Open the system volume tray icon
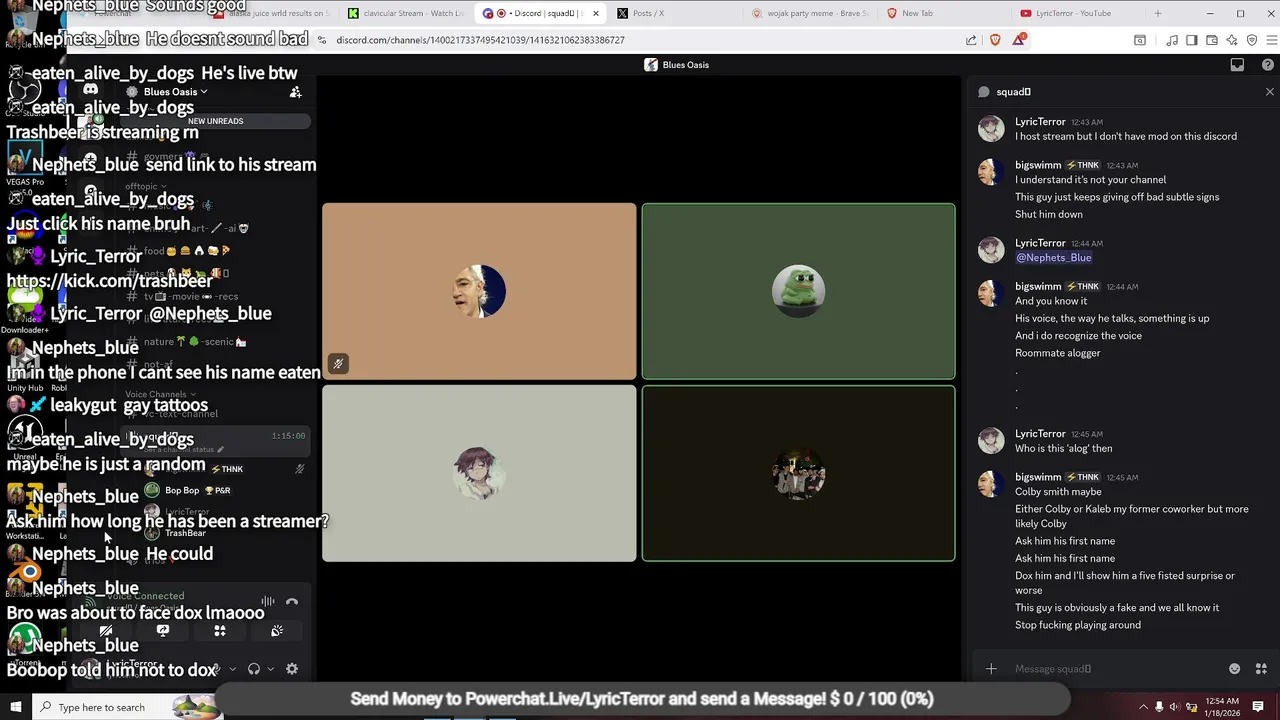The width and height of the screenshot is (1280, 720). 1175,707
